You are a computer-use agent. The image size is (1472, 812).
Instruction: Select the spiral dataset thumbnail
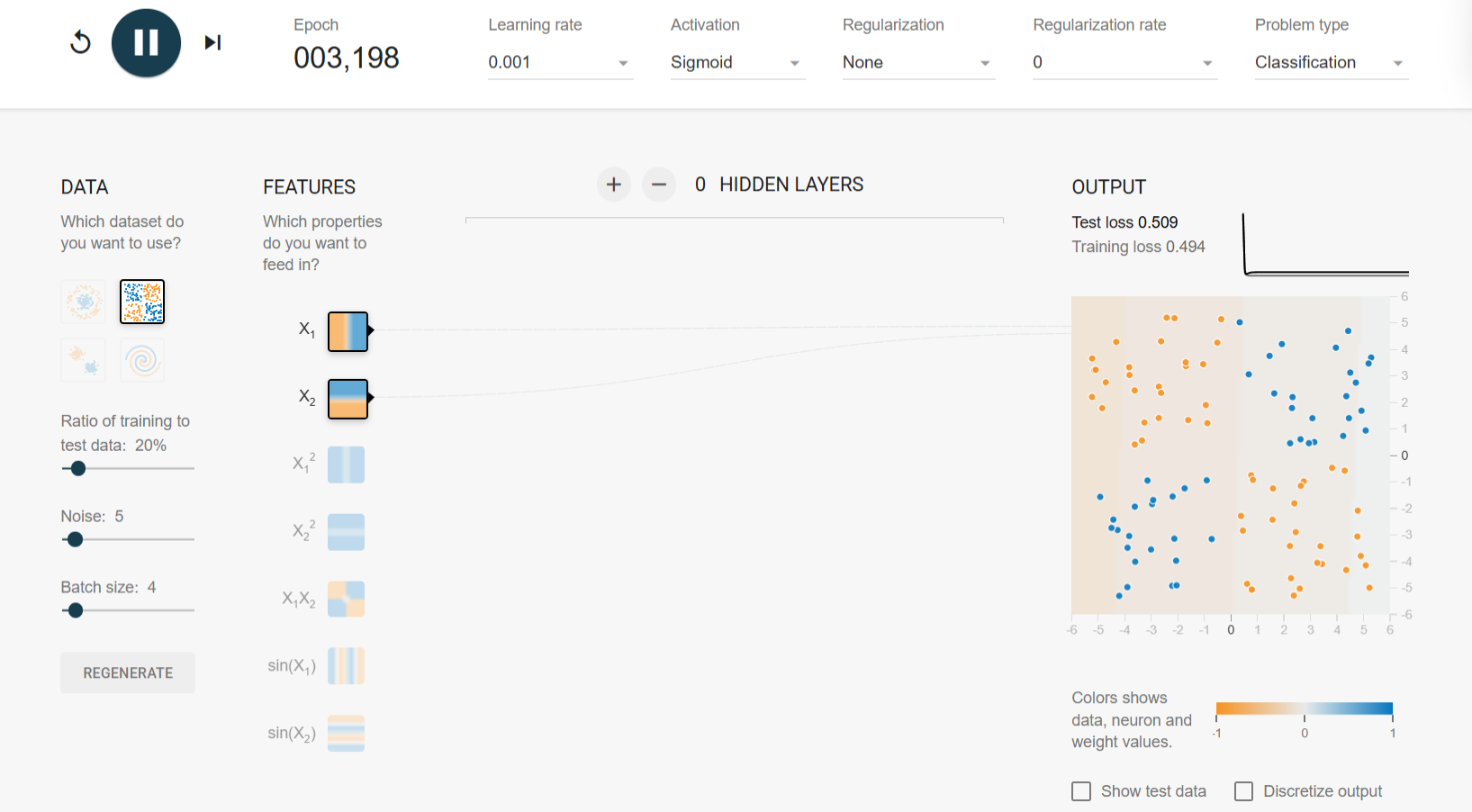tap(142, 360)
